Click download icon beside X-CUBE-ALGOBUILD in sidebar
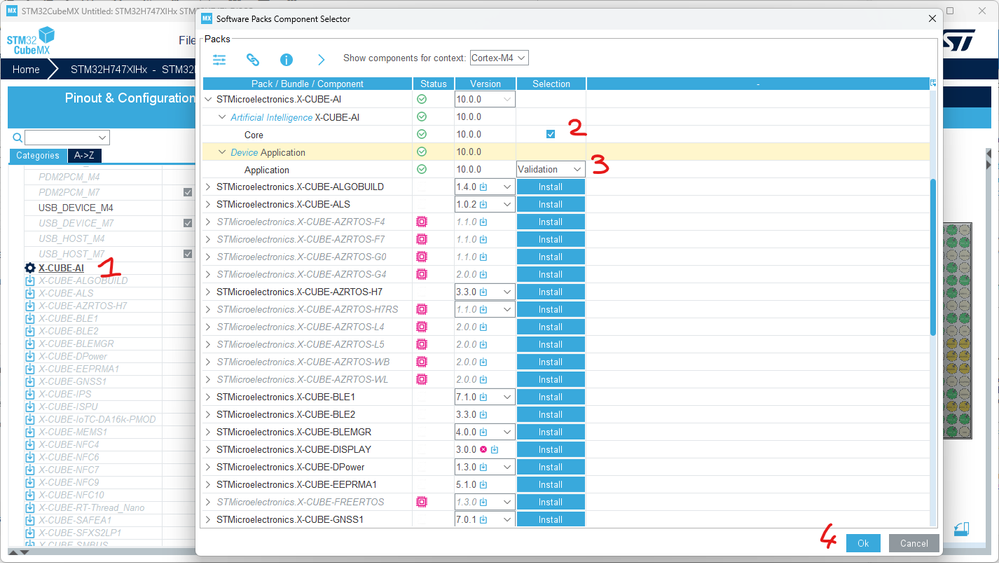The height and width of the screenshot is (563, 999). [30, 281]
